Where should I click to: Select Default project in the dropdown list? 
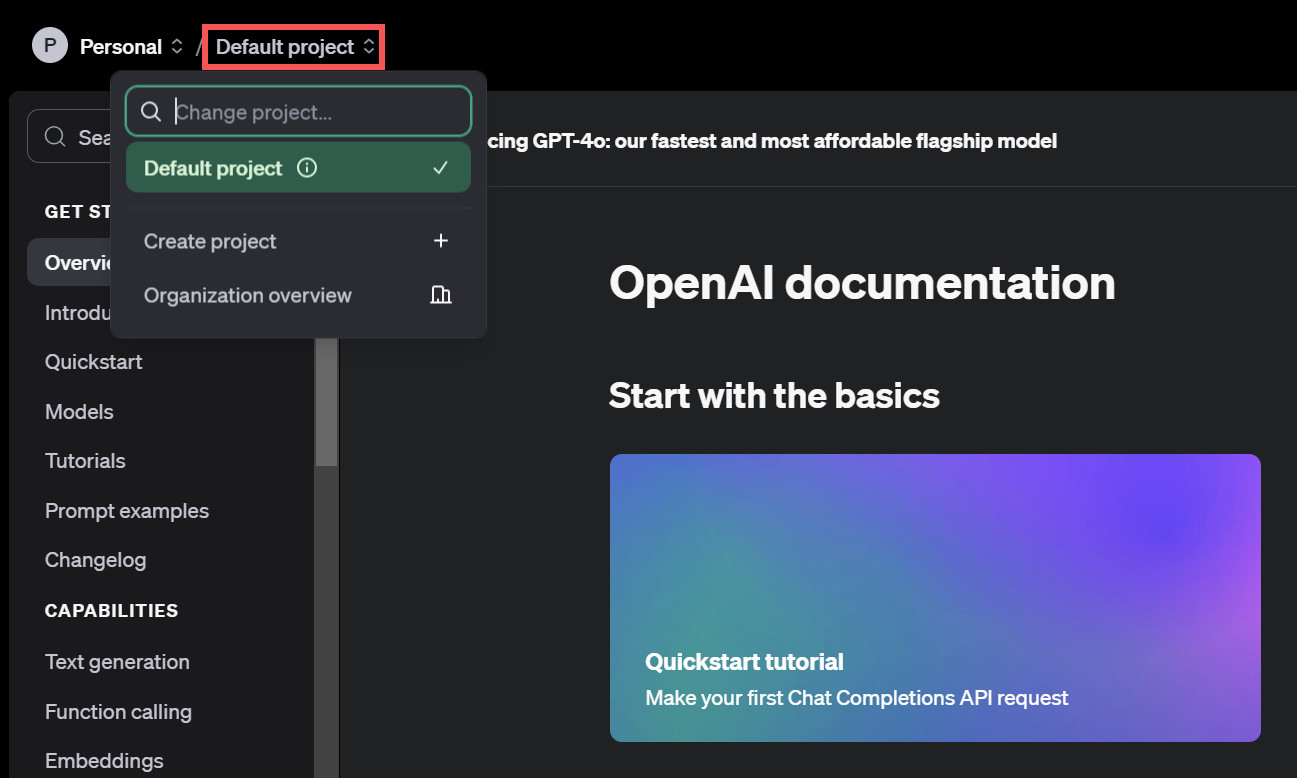298,168
